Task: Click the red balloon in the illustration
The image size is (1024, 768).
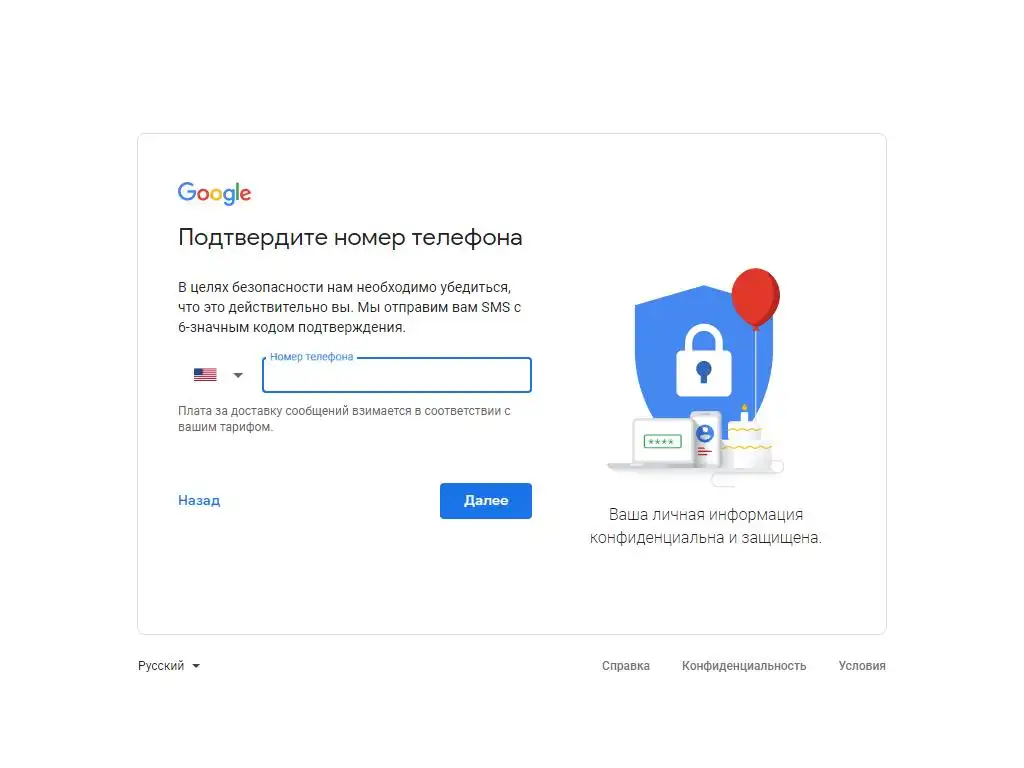Action: [x=756, y=298]
